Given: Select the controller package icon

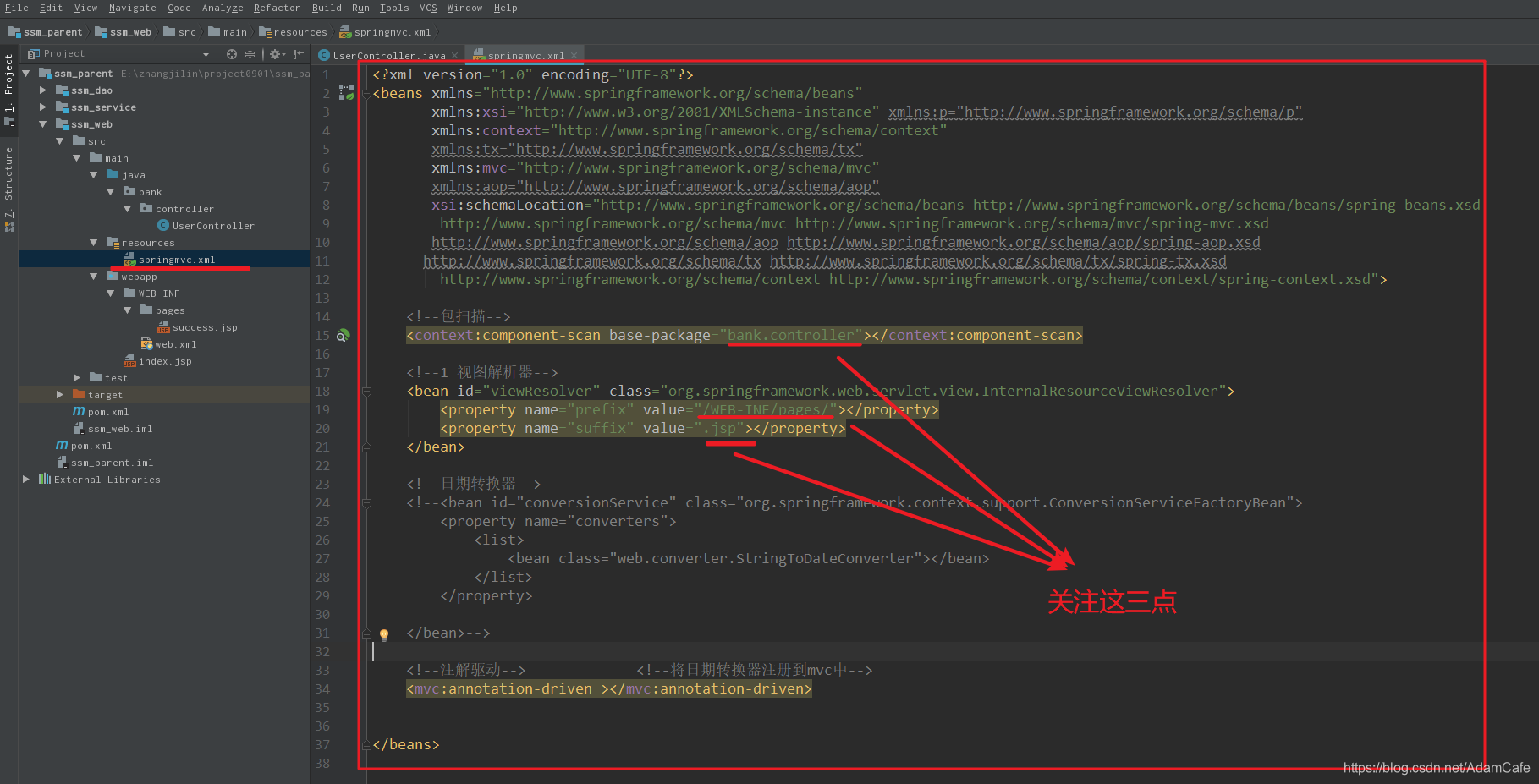Looking at the screenshot, I should [146, 208].
